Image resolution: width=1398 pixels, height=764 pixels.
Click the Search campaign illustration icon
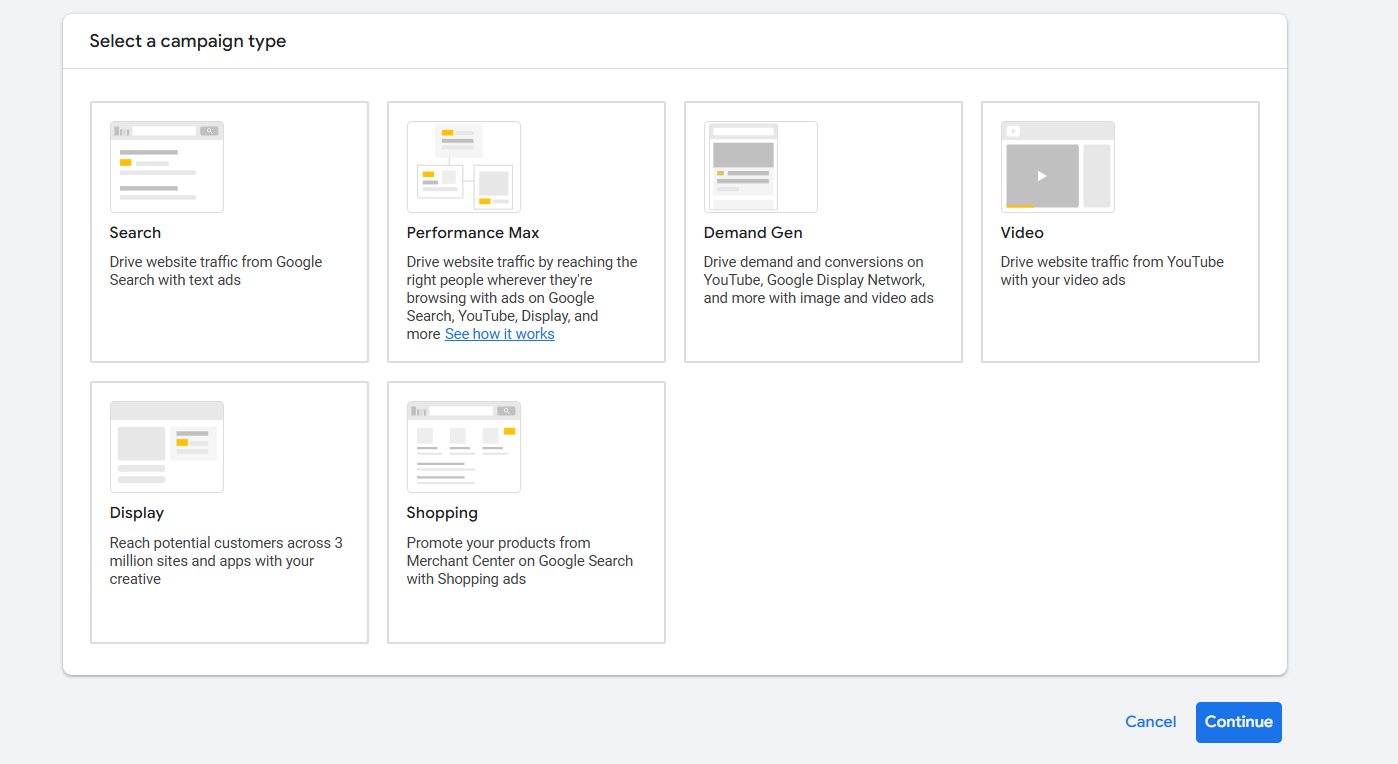pyautogui.click(x=166, y=167)
